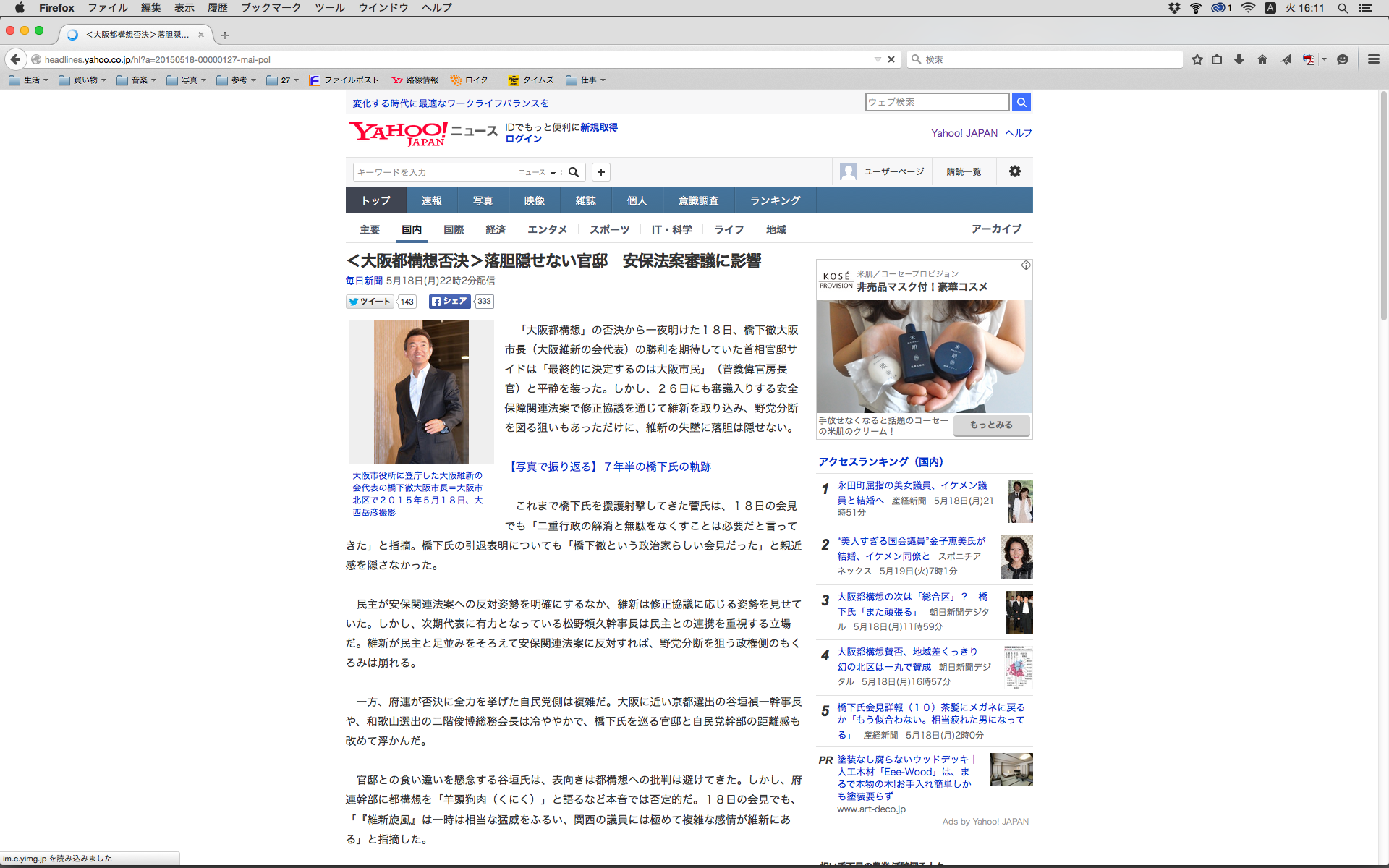Select the 経済 category tab

pyautogui.click(x=496, y=229)
